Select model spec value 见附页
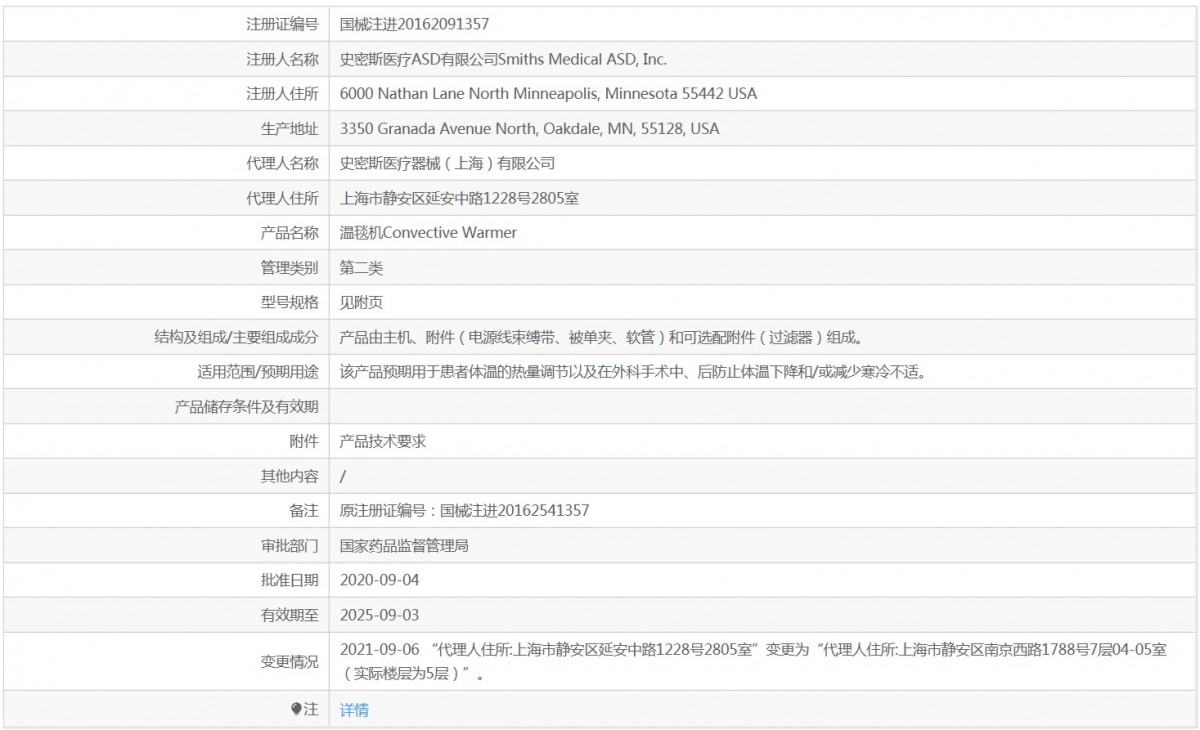The image size is (1200, 730). pyautogui.click(x=361, y=302)
